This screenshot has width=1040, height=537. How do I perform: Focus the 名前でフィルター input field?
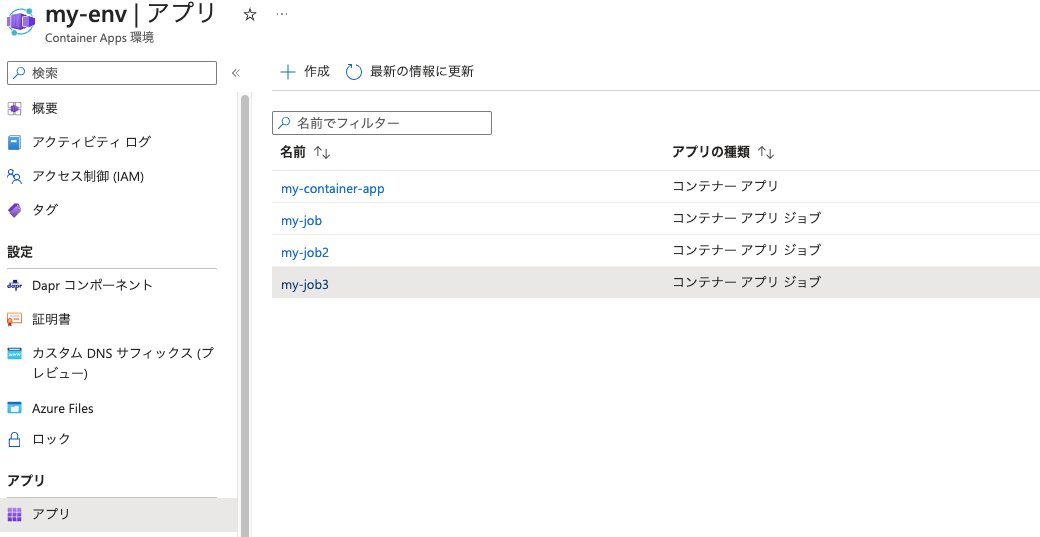[x=382, y=123]
